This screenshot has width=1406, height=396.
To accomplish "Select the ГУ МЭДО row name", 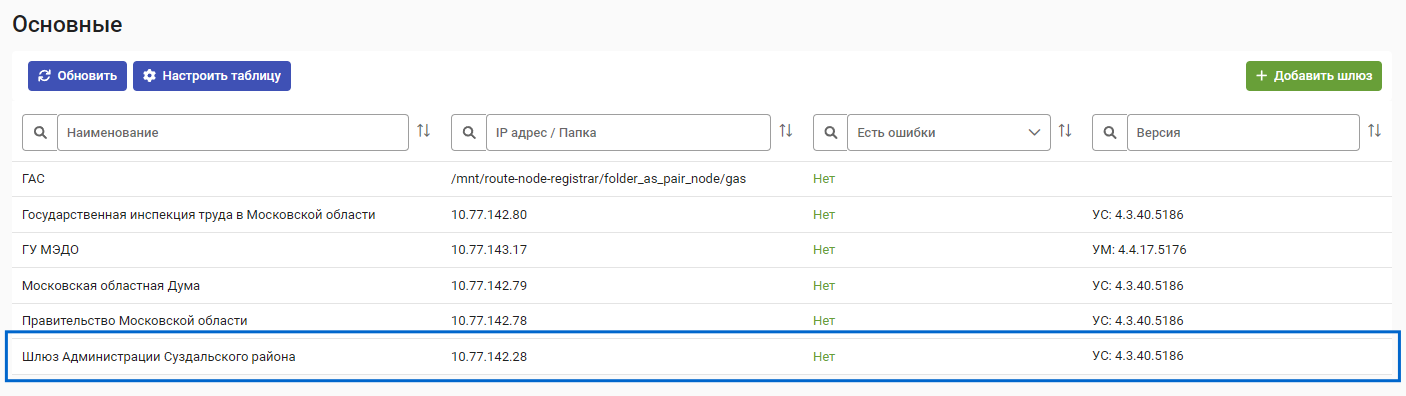I will [50, 250].
